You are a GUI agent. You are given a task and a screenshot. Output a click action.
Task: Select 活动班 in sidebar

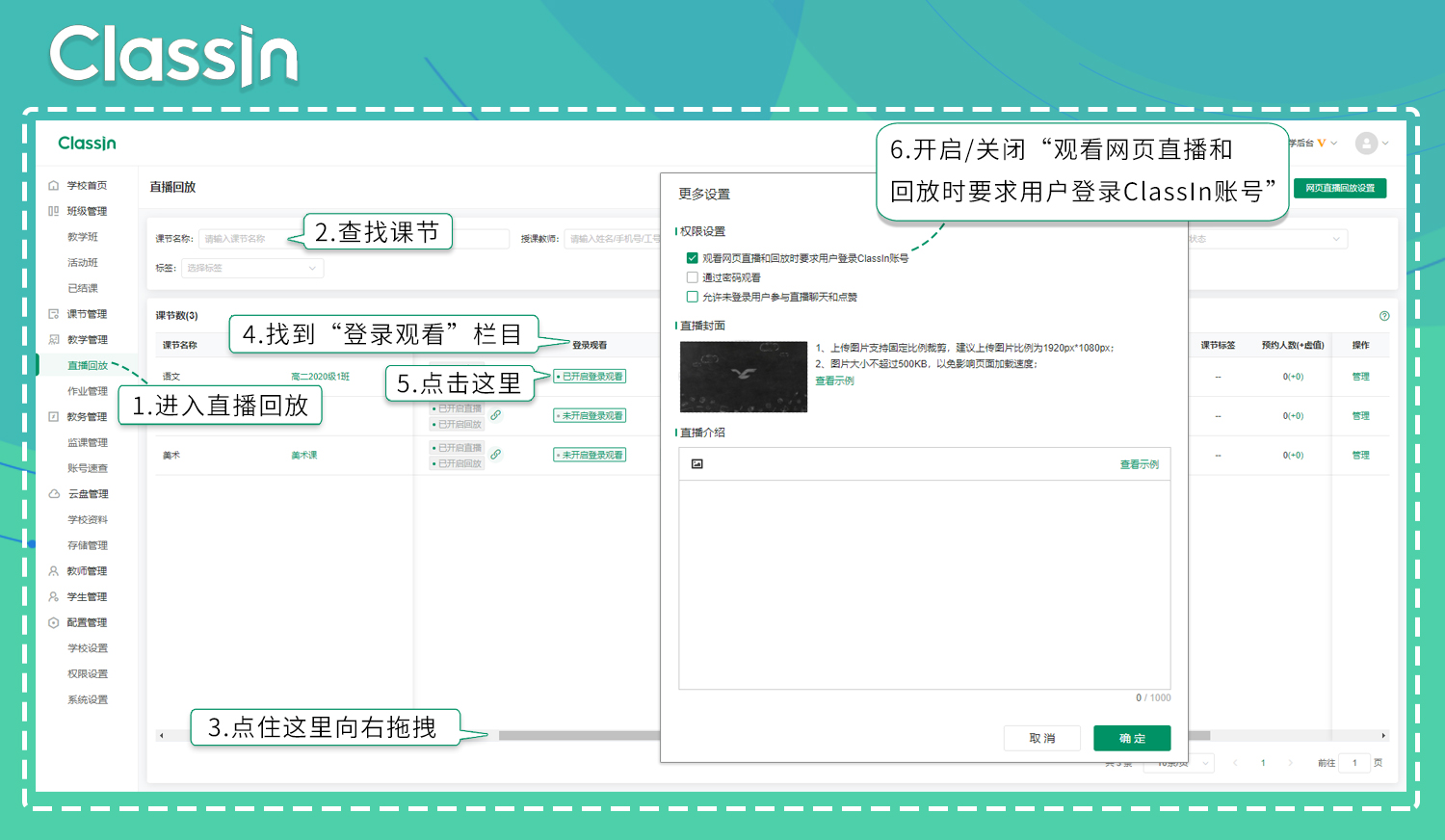point(83,263)
